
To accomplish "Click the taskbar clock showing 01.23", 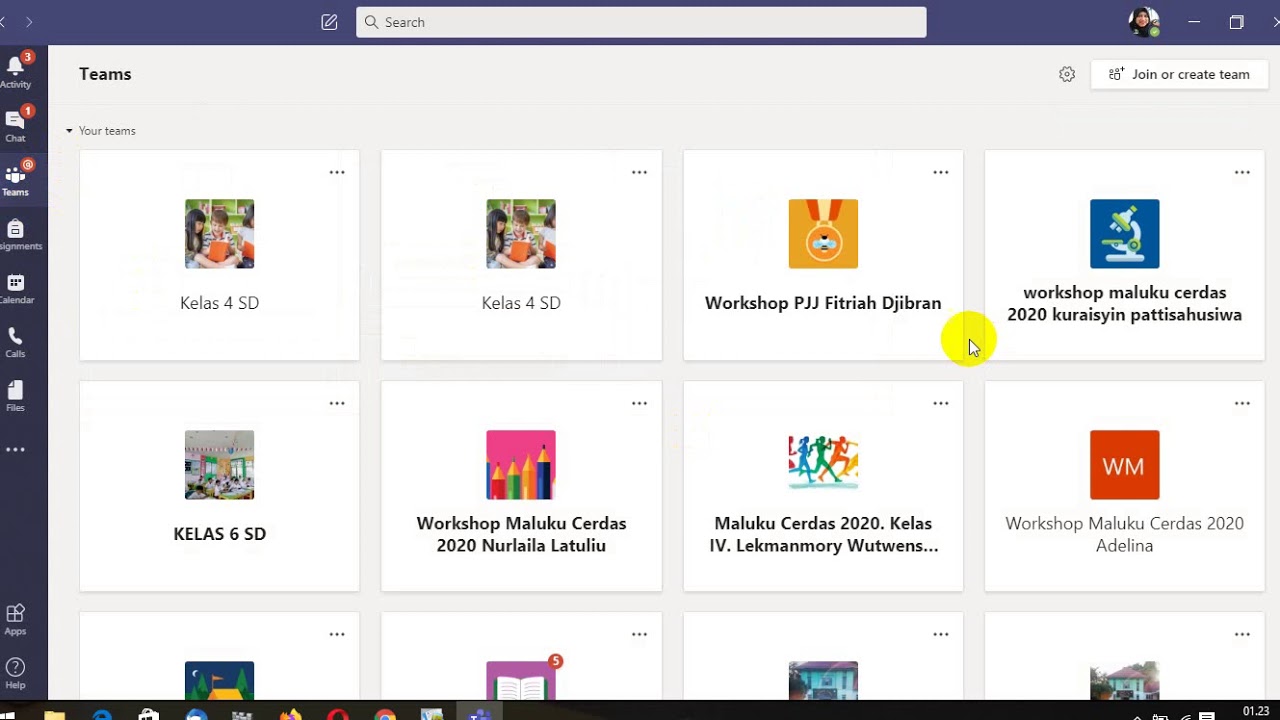I will coord(1256,711).
